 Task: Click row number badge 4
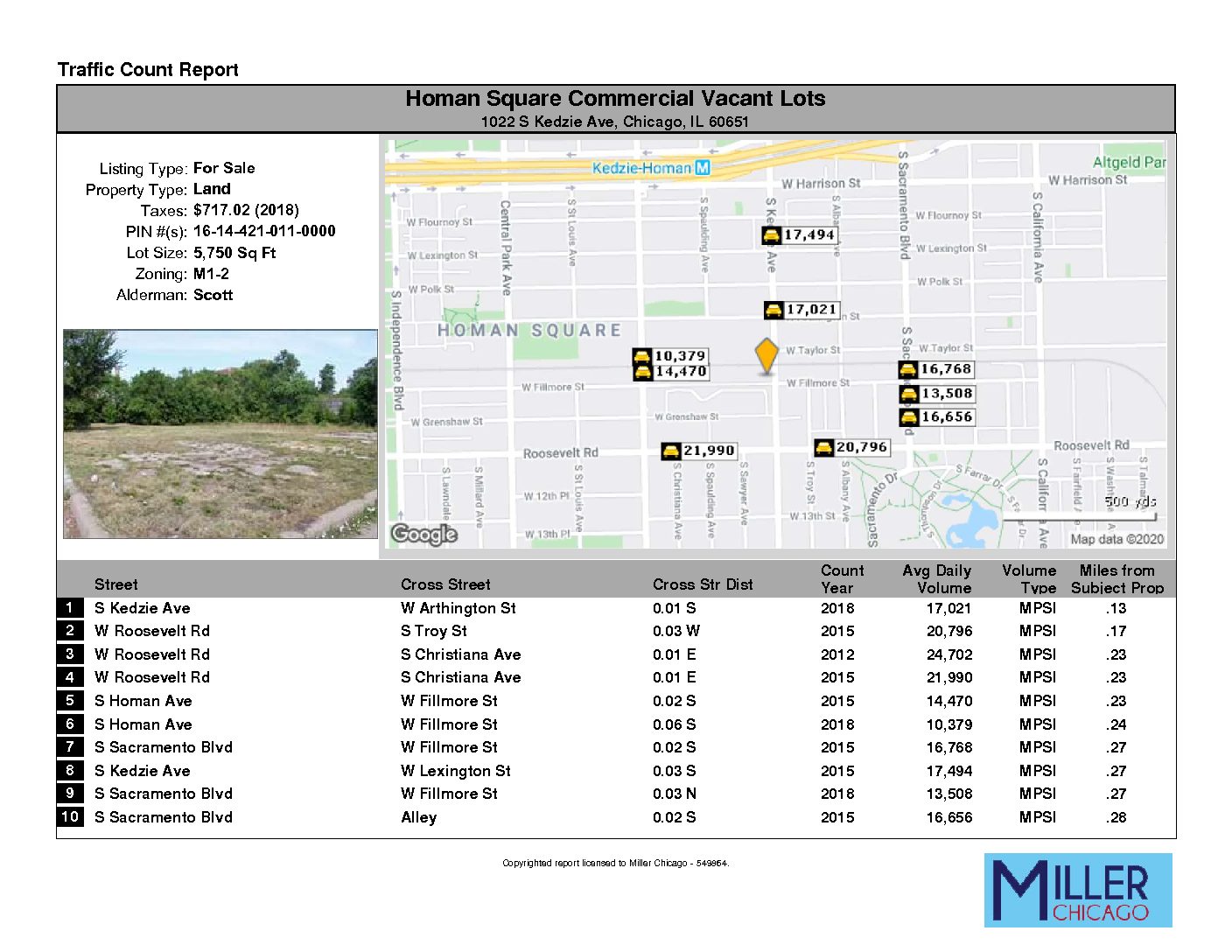pos(70,676)
